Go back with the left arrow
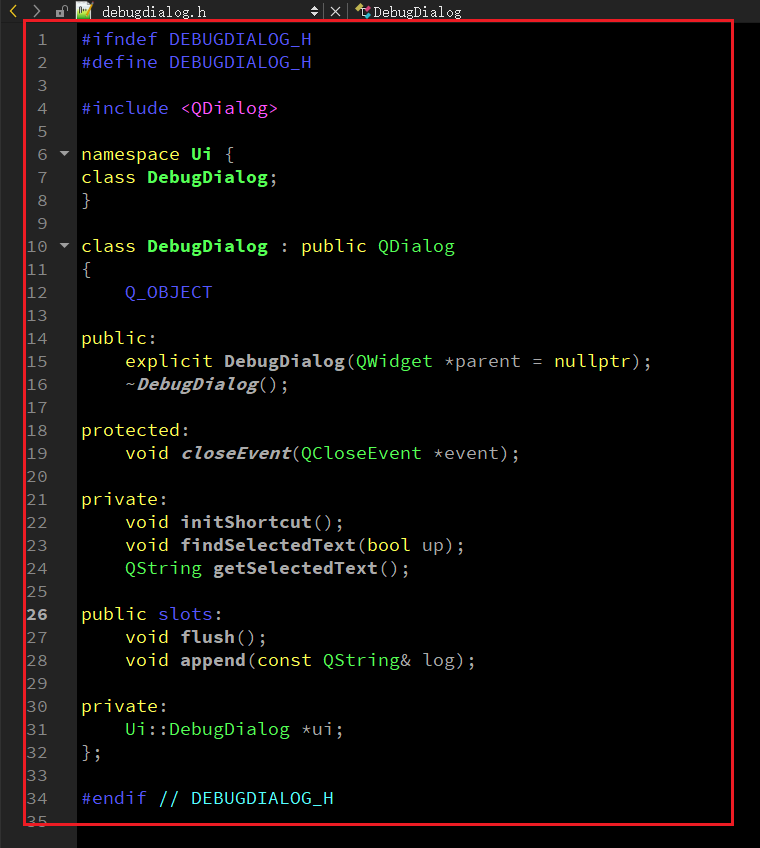760x848 pixels. pyautogui.click(x=14, y=11)
